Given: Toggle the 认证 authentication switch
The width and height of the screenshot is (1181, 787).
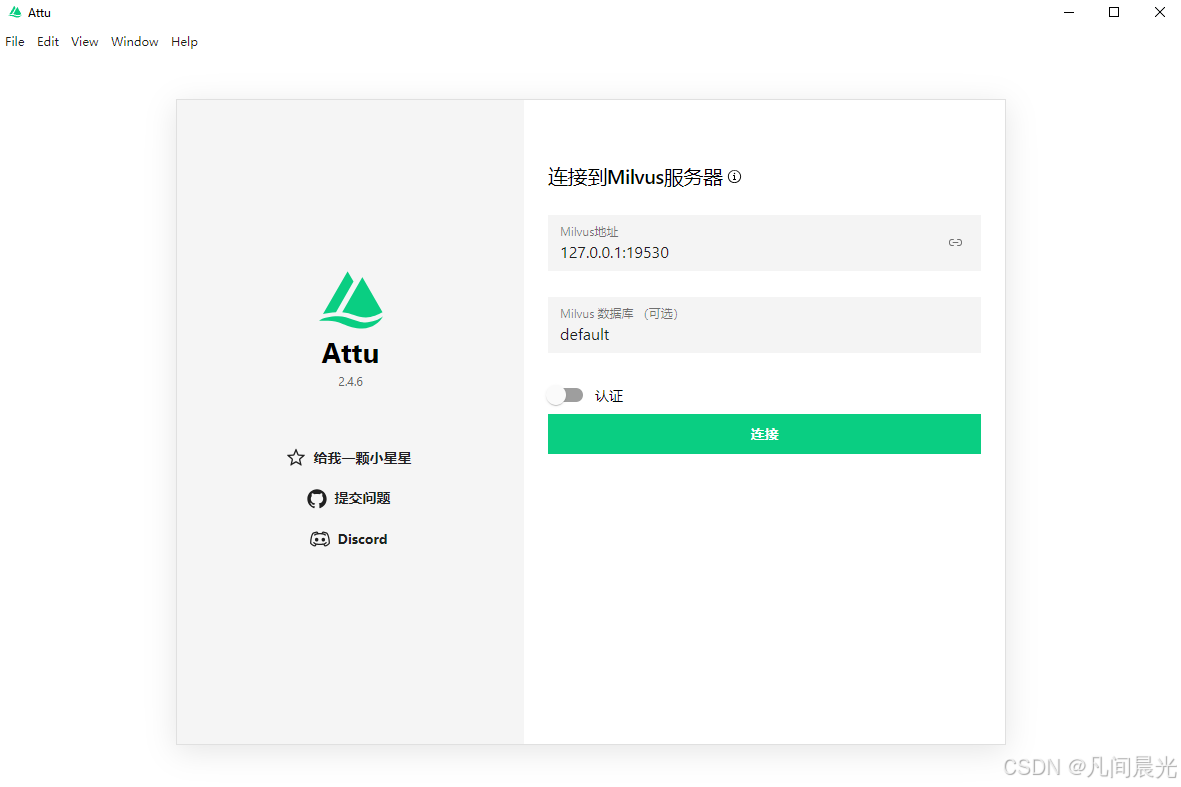Looking at the screenshot, I should point(566,395).
